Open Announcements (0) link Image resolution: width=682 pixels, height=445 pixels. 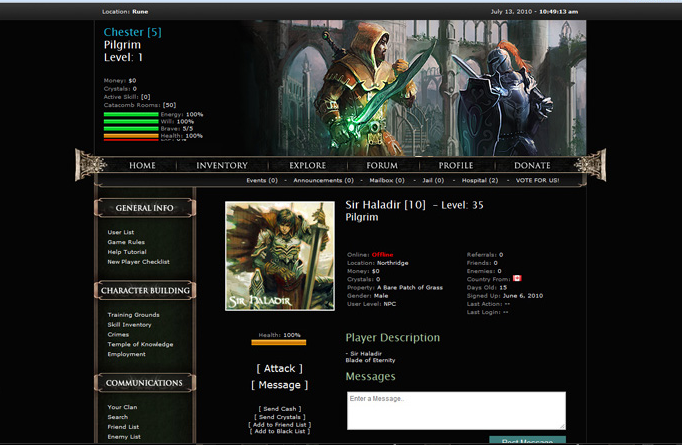pos(323,180)
